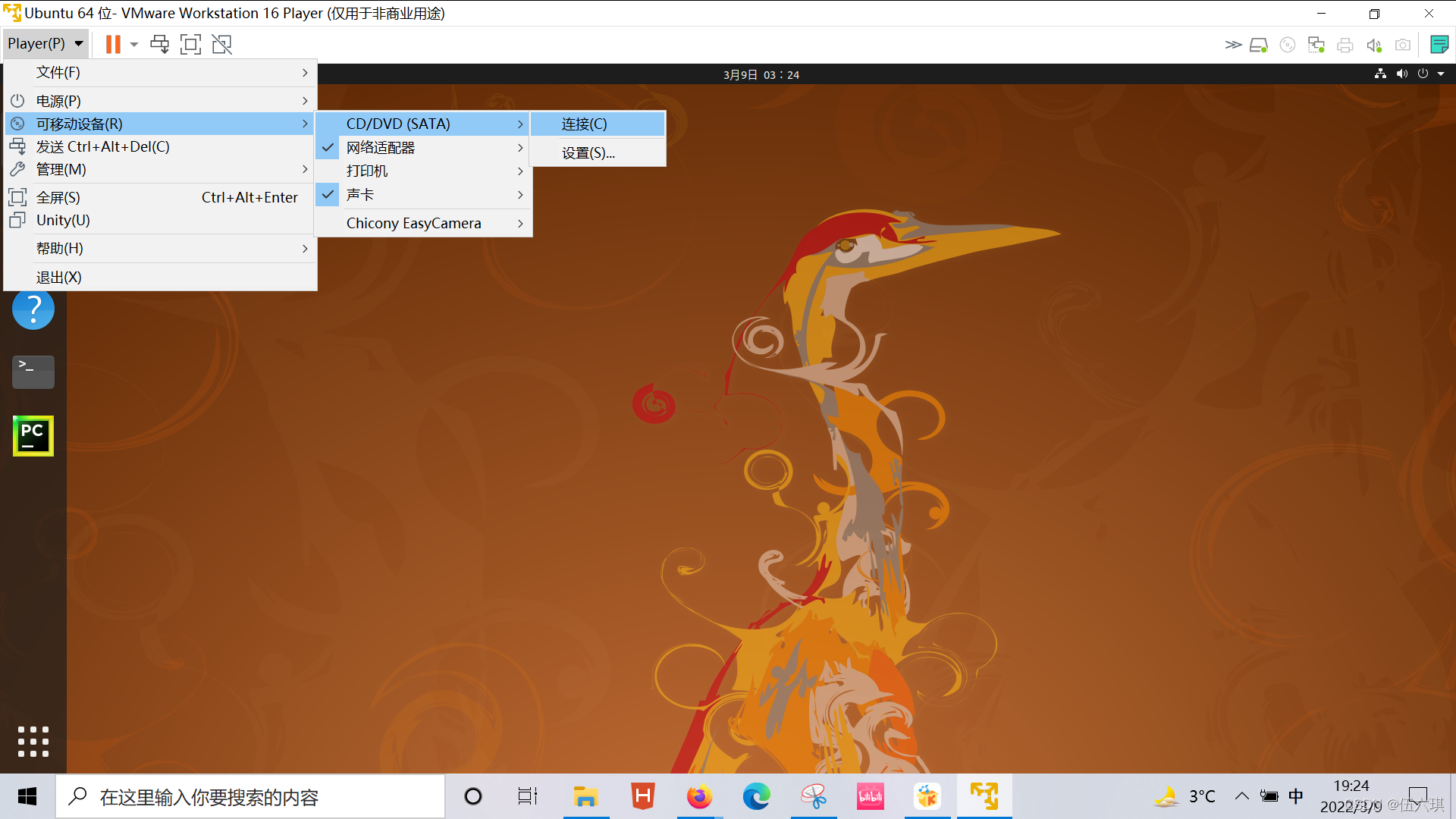Click the toolbar expand chevrons icon
Image resolution: width=1456 pixels, height=819 pixels.
1233,45
